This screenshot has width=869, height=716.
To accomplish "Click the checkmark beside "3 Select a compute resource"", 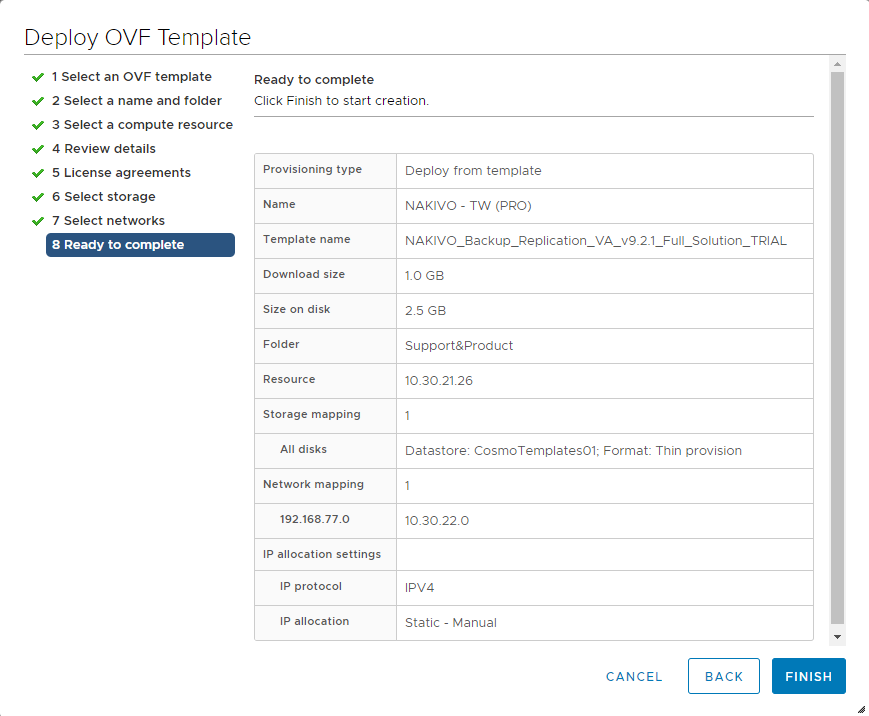I will coord(37,124).
